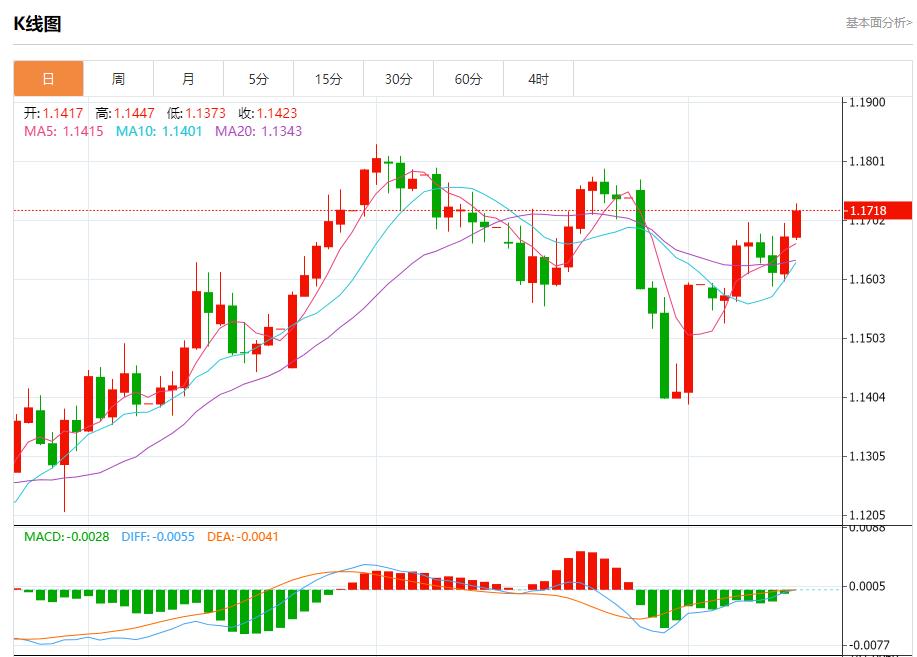Viewport: 917px width, 657px height.
Task: Select the 4时 four-hour interval tab
Action: (x=537, y=78)
